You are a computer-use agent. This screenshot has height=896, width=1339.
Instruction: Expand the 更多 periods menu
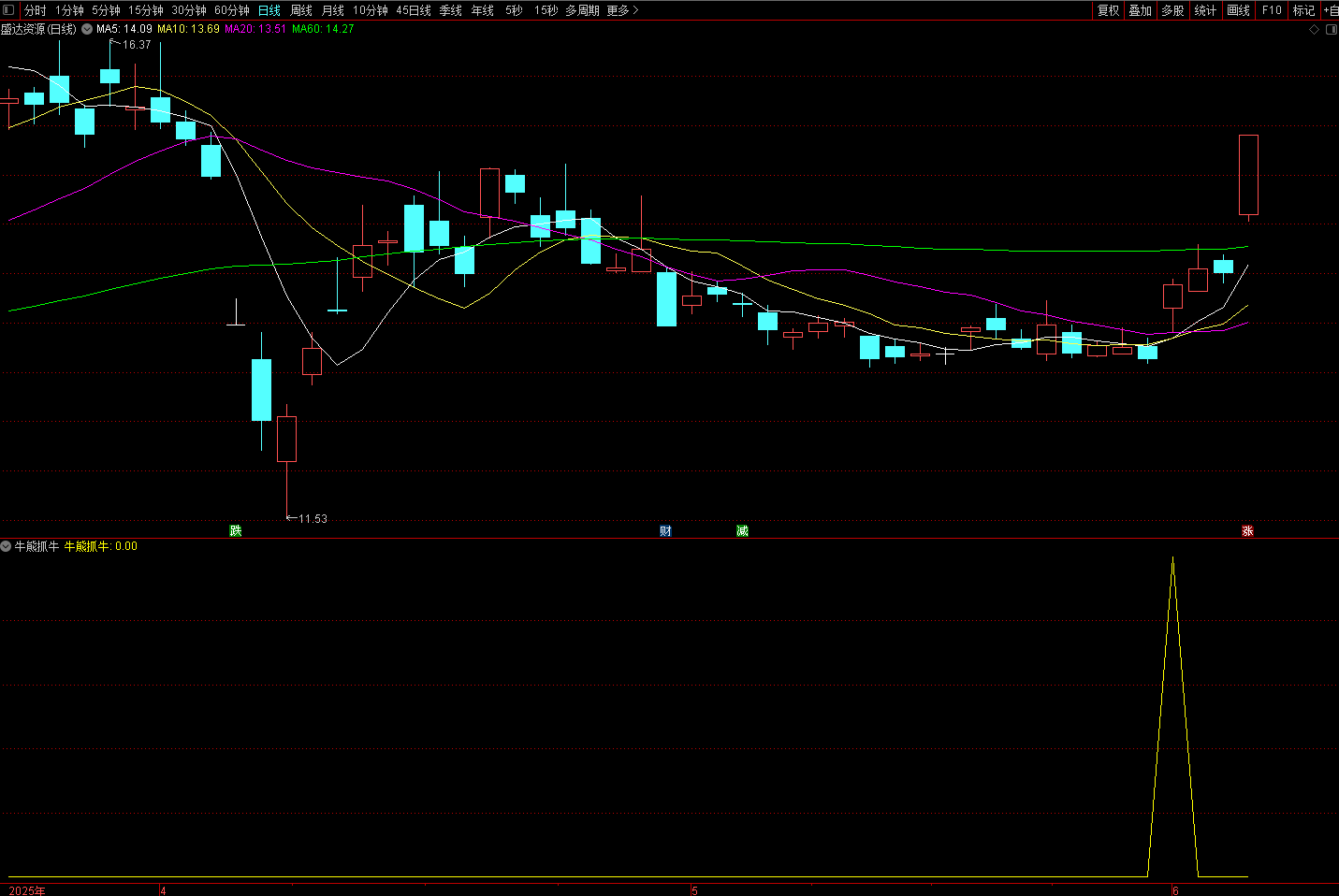coord(623,10)
